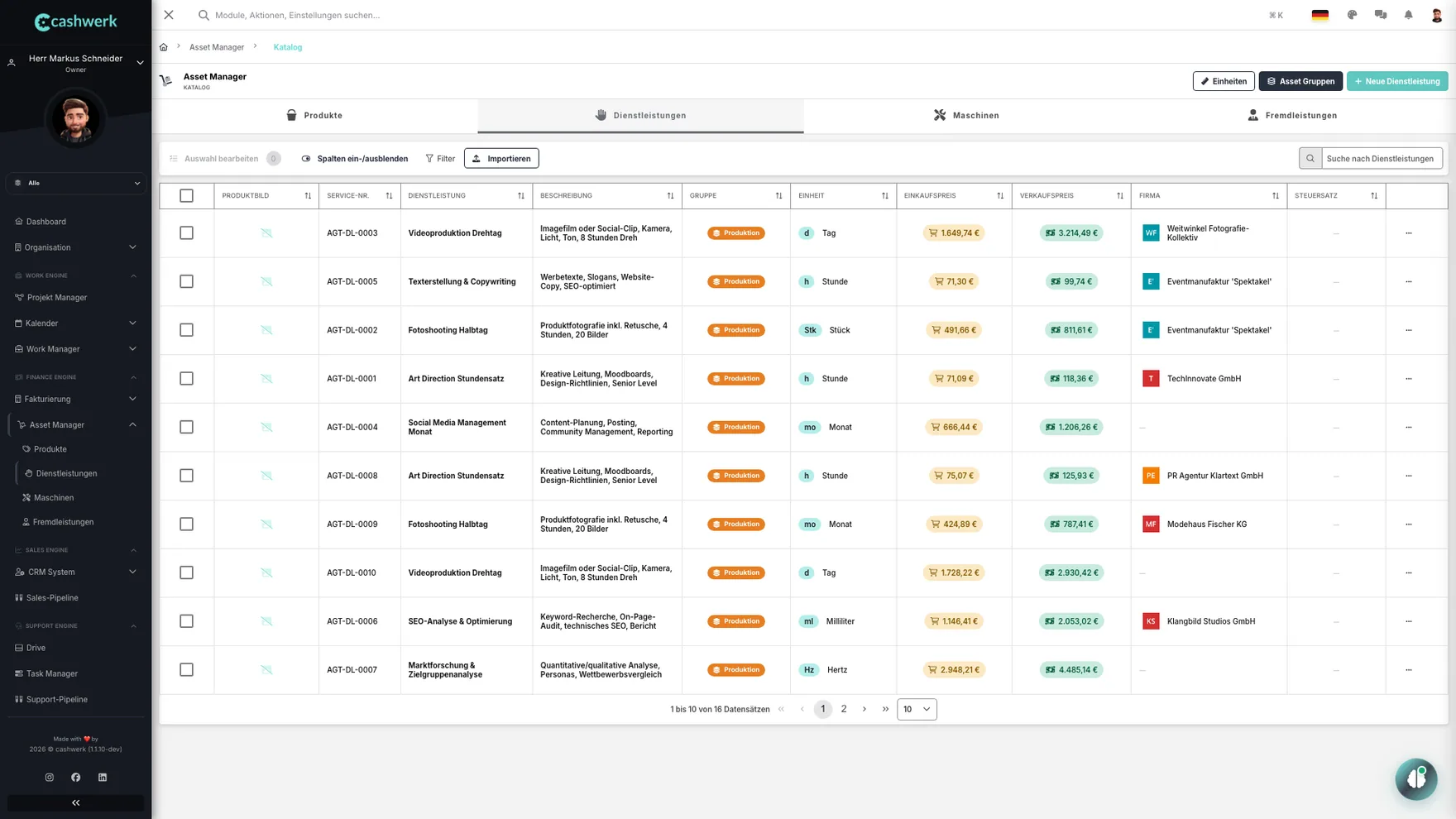
Task: Check the Marktforschung & Zielgruppenanalyse row
Action: click(187, 670)
